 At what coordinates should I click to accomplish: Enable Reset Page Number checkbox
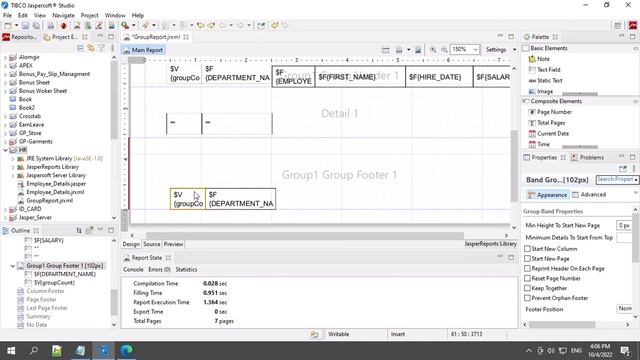tap(527, 278)
